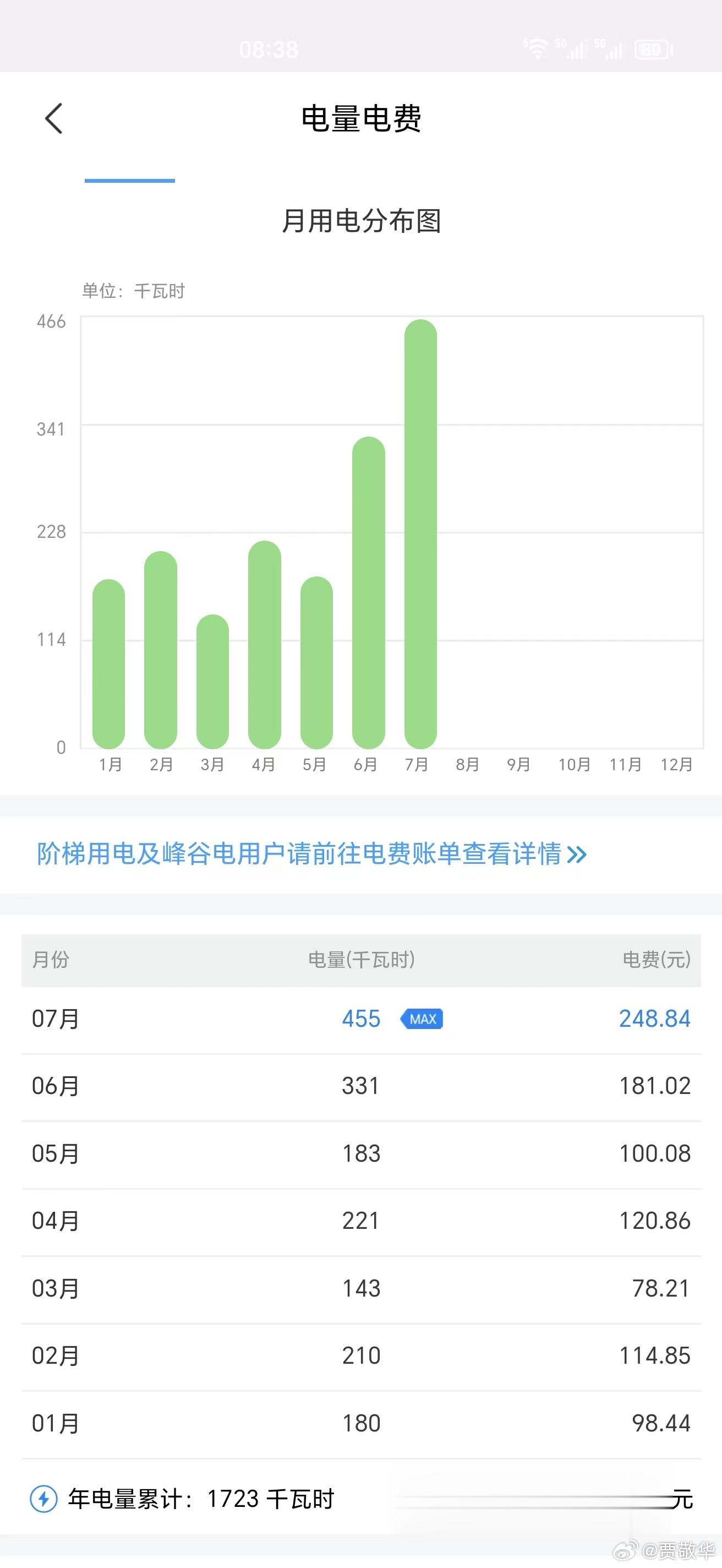Tap the 1月 bar in the chart
This screenshot has height=1568, width=722.
click(x=109, y=663)
